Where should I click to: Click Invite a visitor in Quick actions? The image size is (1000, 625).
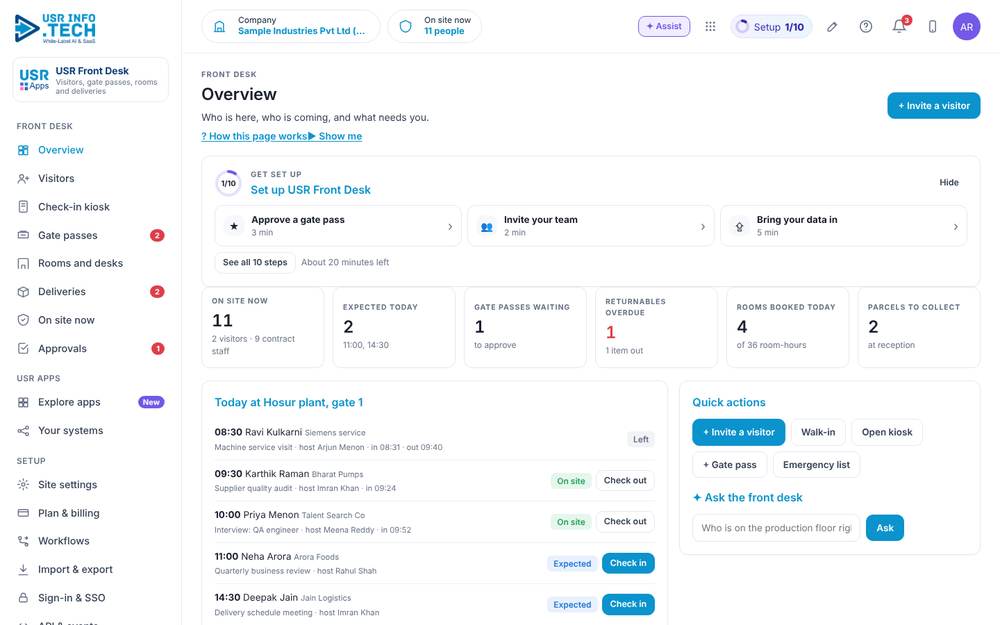click(x=739, y=432)
